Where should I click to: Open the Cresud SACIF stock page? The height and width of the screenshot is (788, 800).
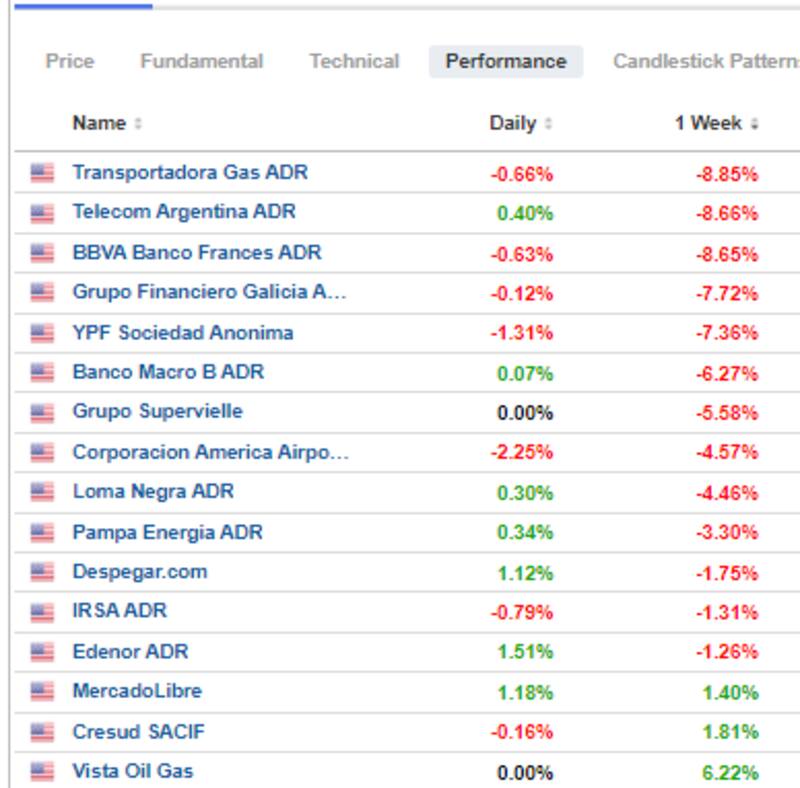138,732
